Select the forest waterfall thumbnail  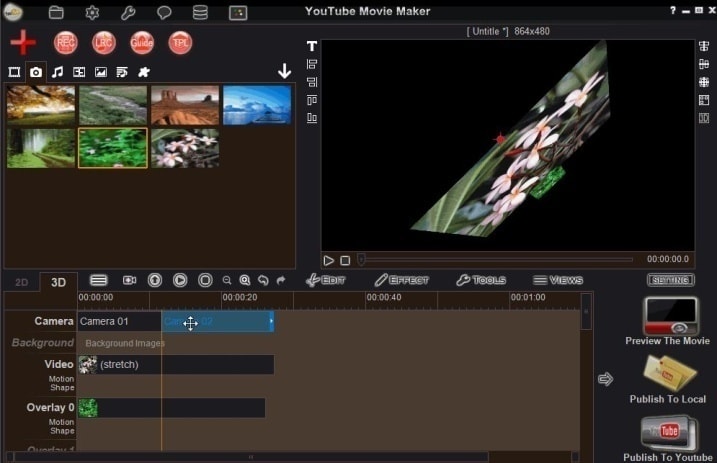41,148
